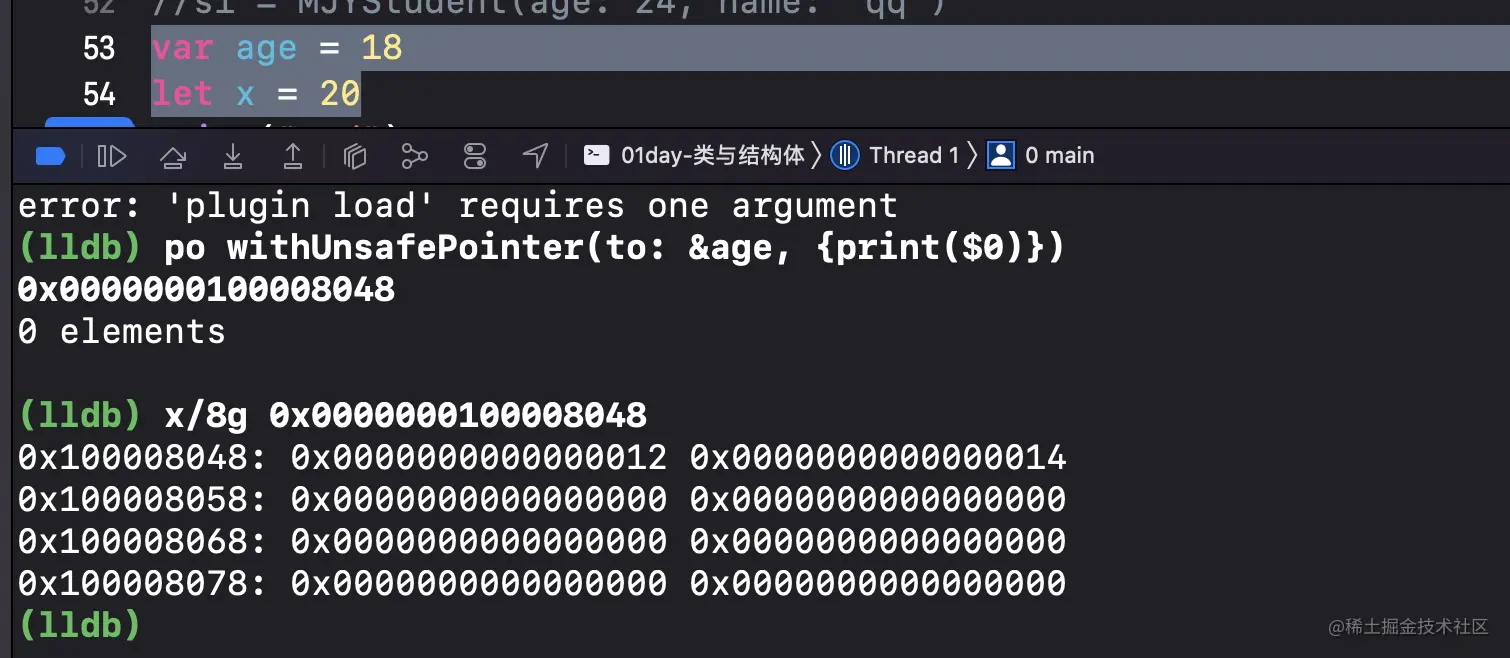Click Simulate Location arrow icon
The height and width of the screenshot is (658, 1510).
(536, 156)
